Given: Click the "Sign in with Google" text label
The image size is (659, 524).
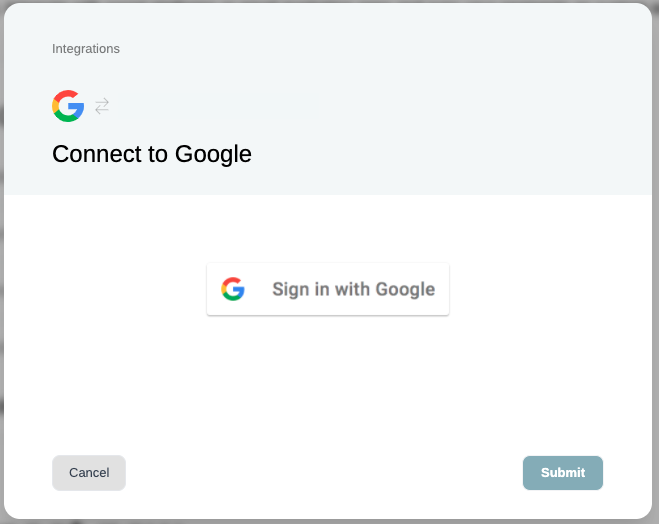Looking at the screenshot, I should (353, 289).
